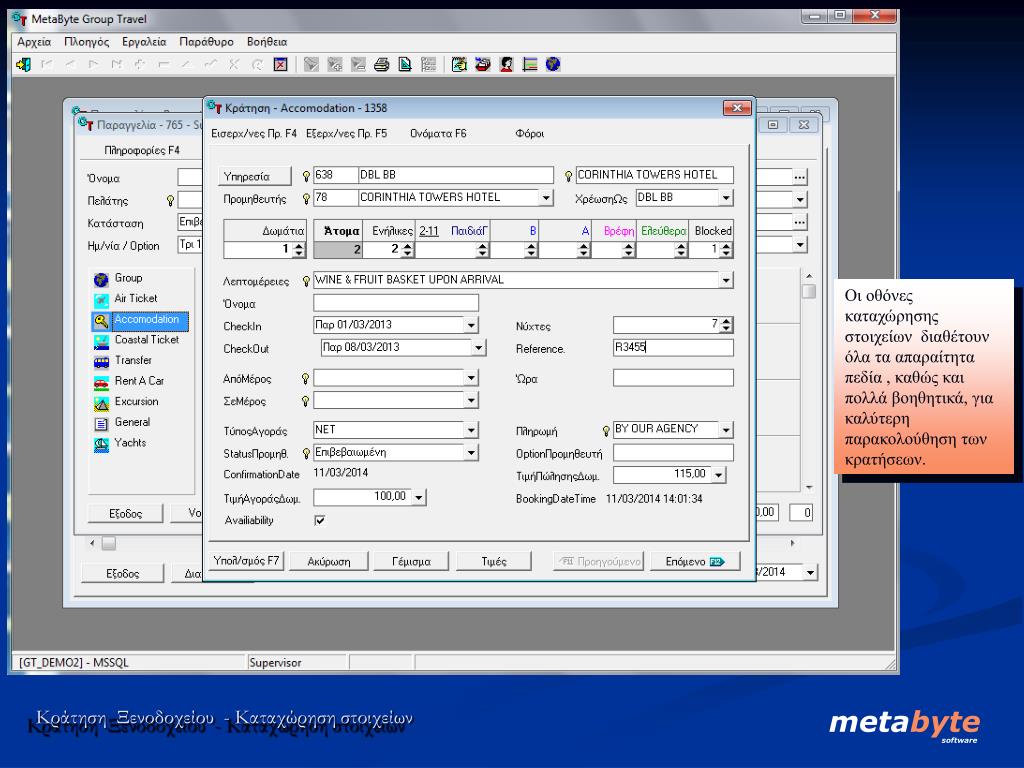This screenshot has width=1024, height=768.
Task: Switch to the Ονόματα F6 tab
Action: tap(438, 133)
